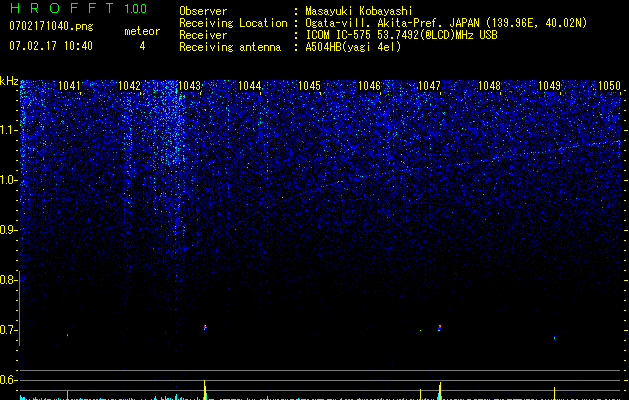This screenshot has width=629, height=400.
Task: Click the 'Observer' field label
Action: click(203, 11)
